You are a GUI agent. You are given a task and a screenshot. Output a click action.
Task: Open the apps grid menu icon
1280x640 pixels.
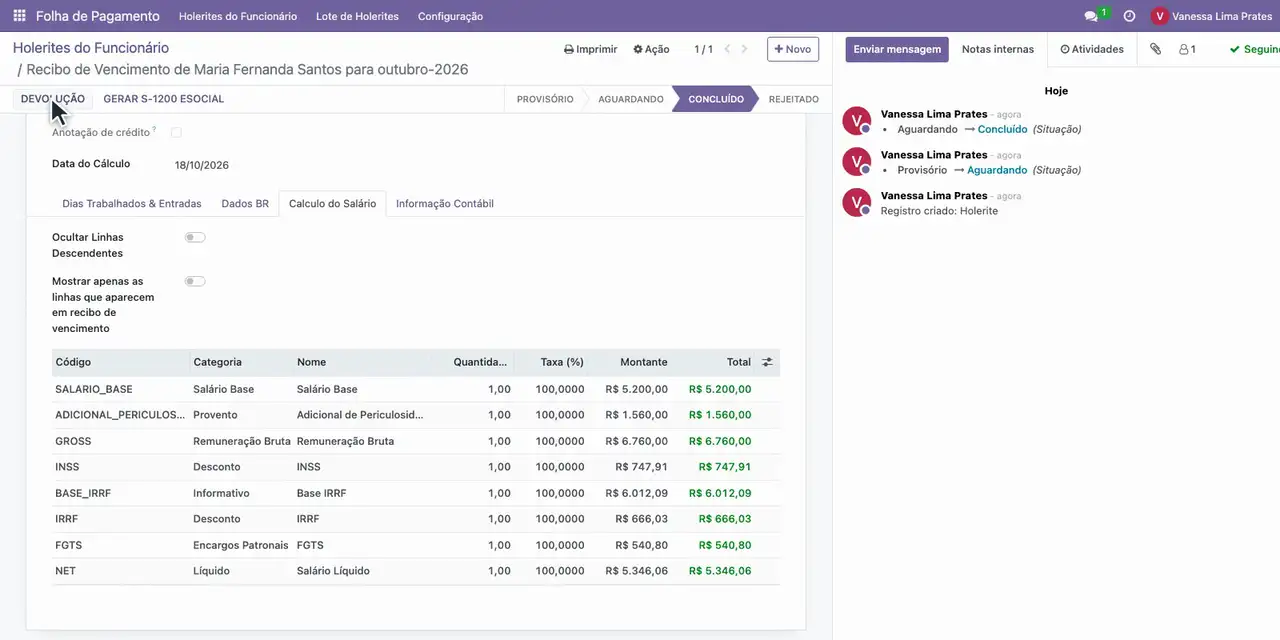point(19,16)
